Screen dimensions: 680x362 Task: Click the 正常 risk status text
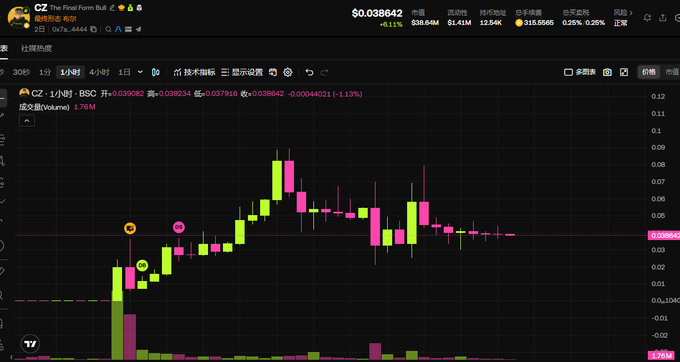point(620,23)
